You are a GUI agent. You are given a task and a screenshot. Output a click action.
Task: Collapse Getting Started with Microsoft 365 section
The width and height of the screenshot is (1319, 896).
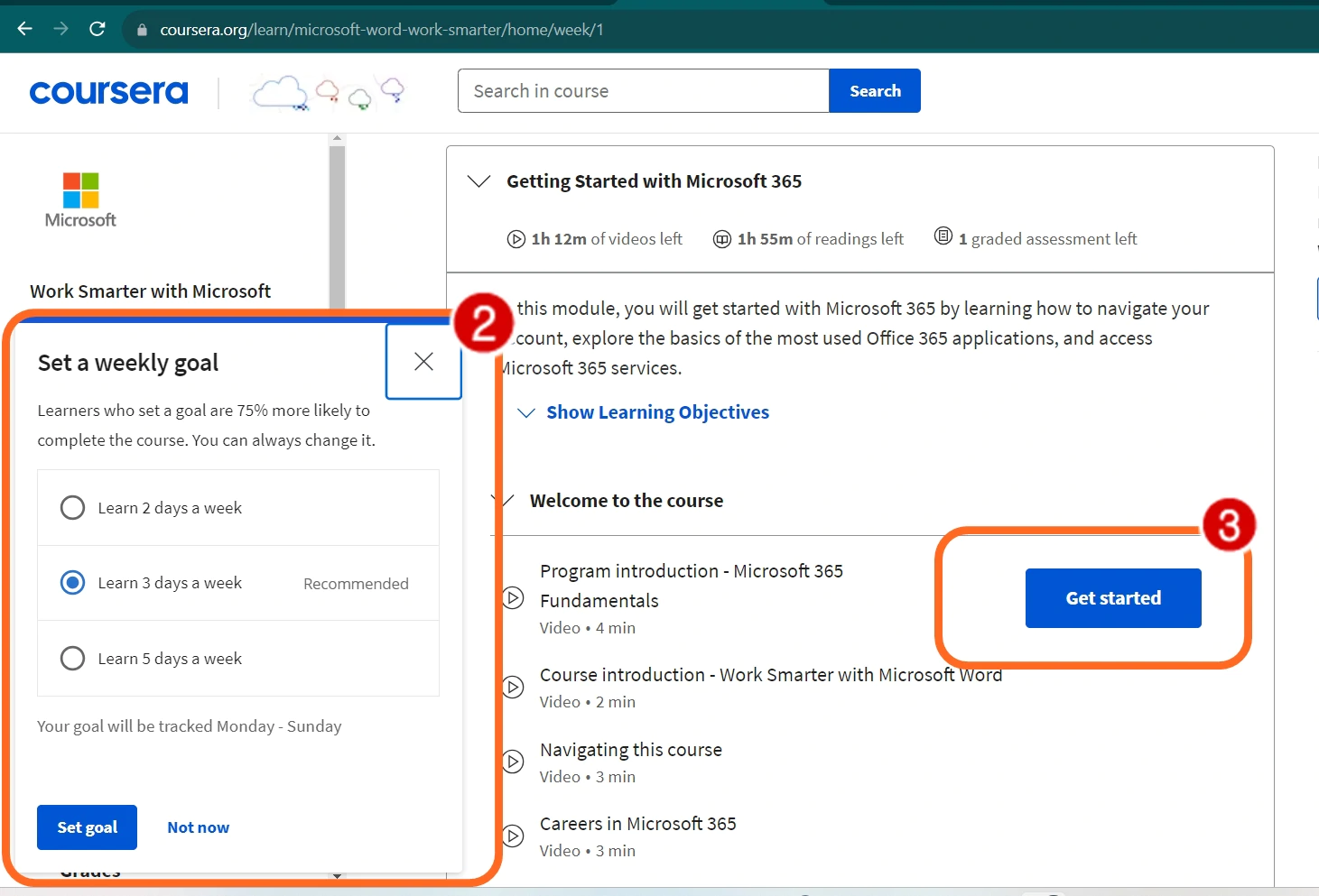(478, 181)
